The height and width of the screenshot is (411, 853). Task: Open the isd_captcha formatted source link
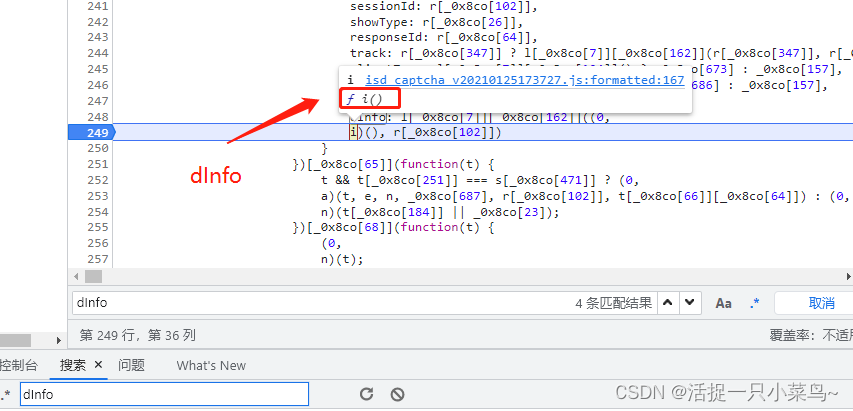tap(524, 80)
